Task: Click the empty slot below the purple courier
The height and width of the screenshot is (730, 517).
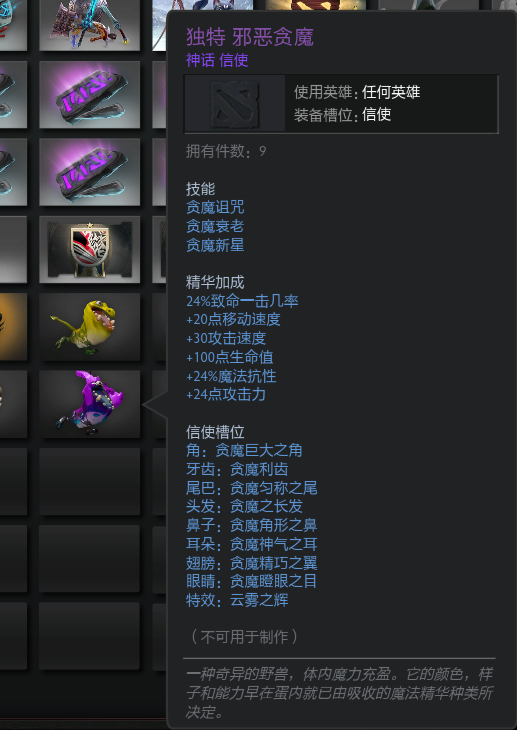Action: pyautogui.click(x=89, y=481)
